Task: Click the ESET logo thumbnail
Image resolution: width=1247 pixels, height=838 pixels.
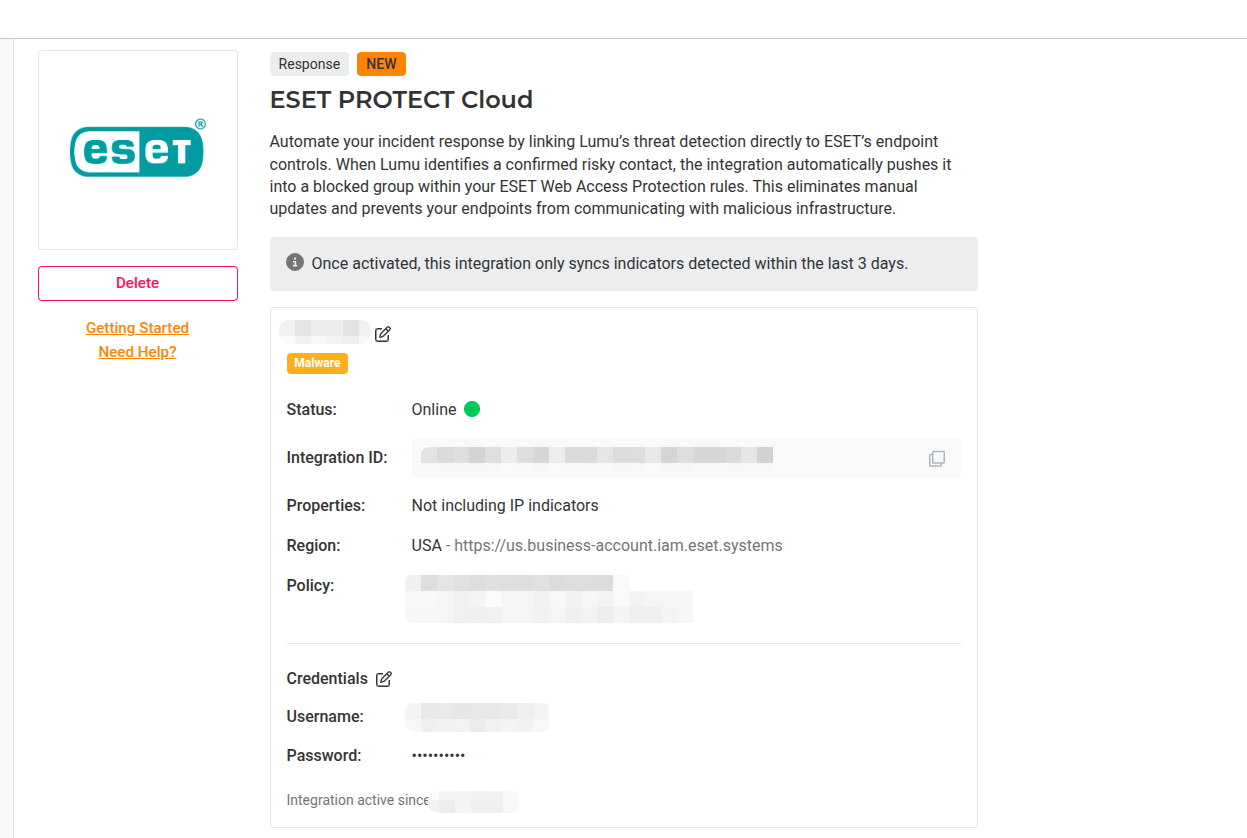Action: click(x=138, y=150)
